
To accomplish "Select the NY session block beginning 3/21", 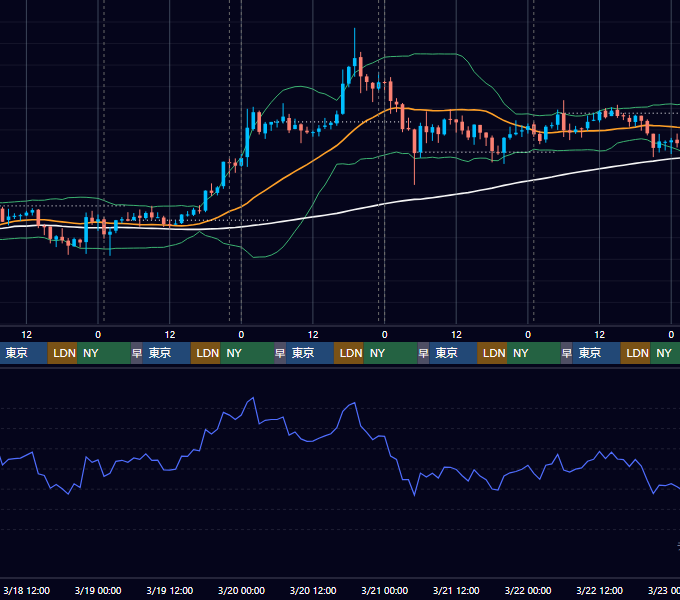I will point(534,353).
